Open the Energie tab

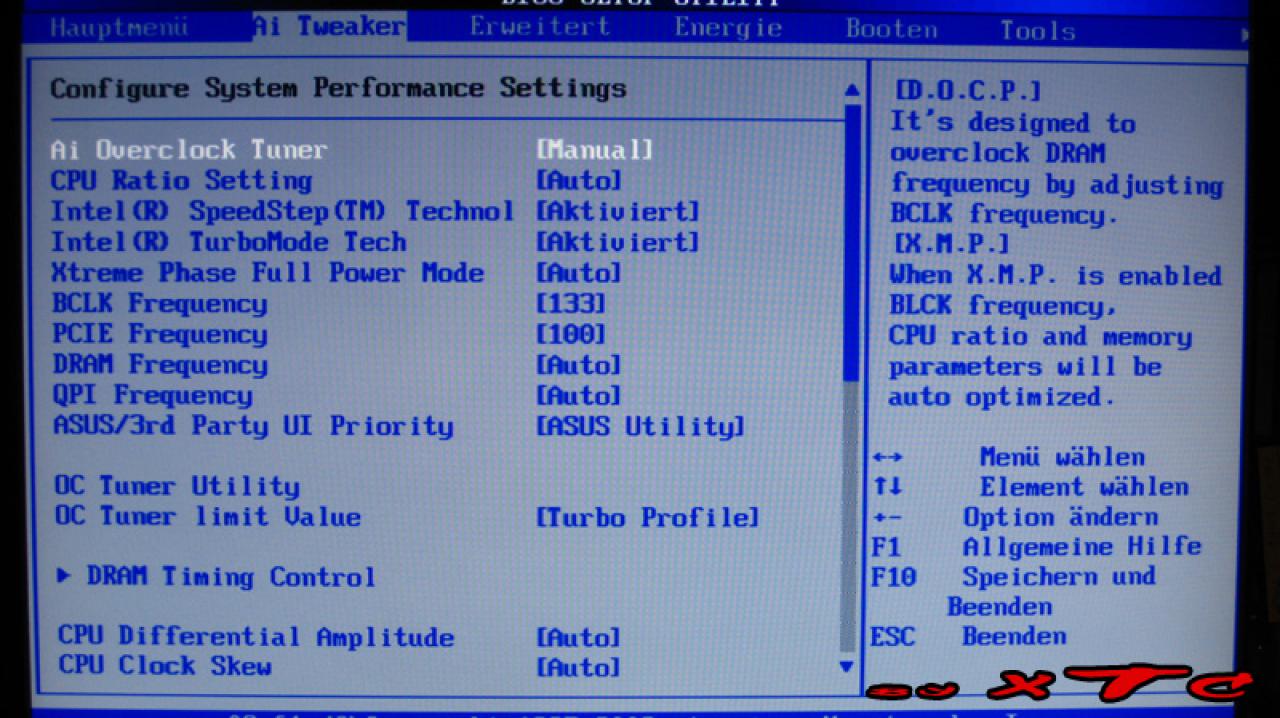pos(728,27)
